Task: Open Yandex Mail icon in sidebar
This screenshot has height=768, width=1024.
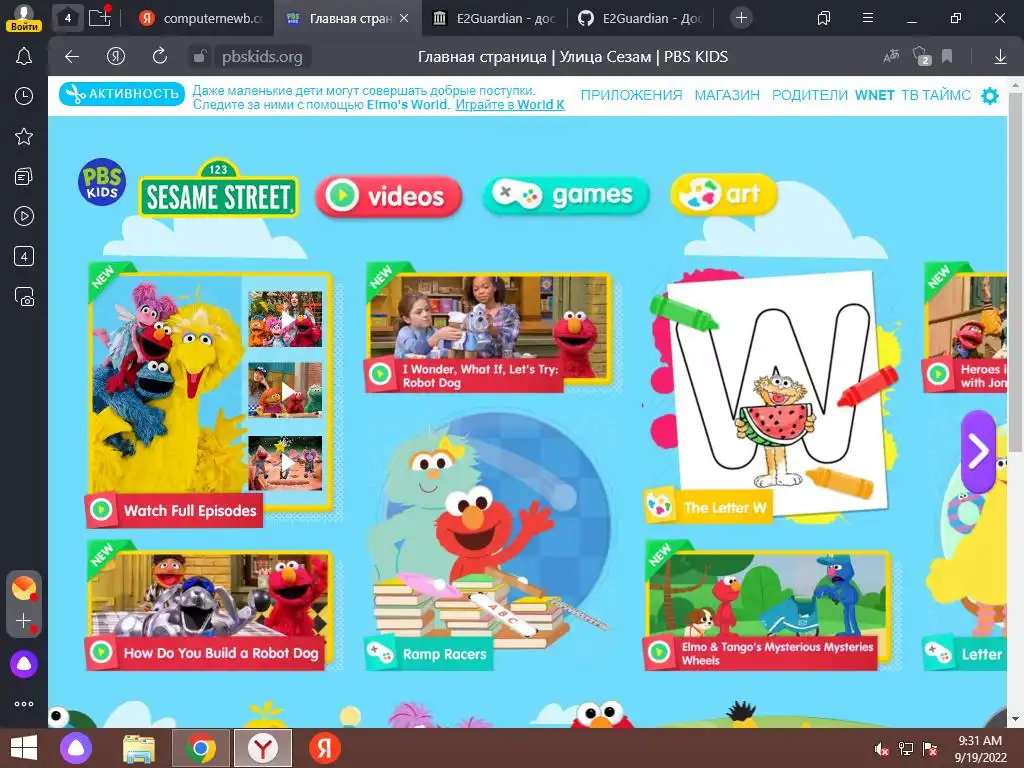Action: (x=24, y=588)
